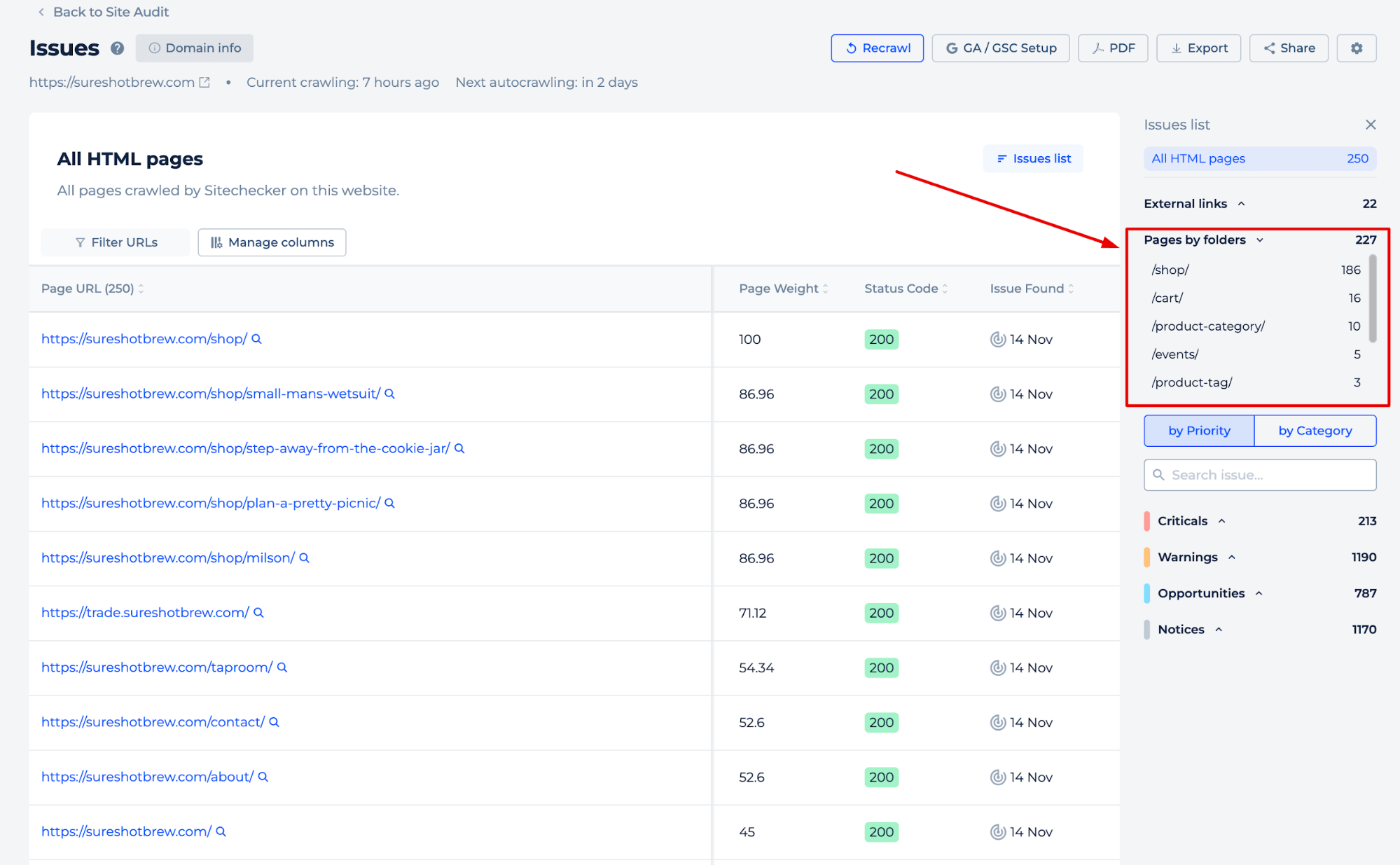Click the Settings gear icon

point(1356,48)
